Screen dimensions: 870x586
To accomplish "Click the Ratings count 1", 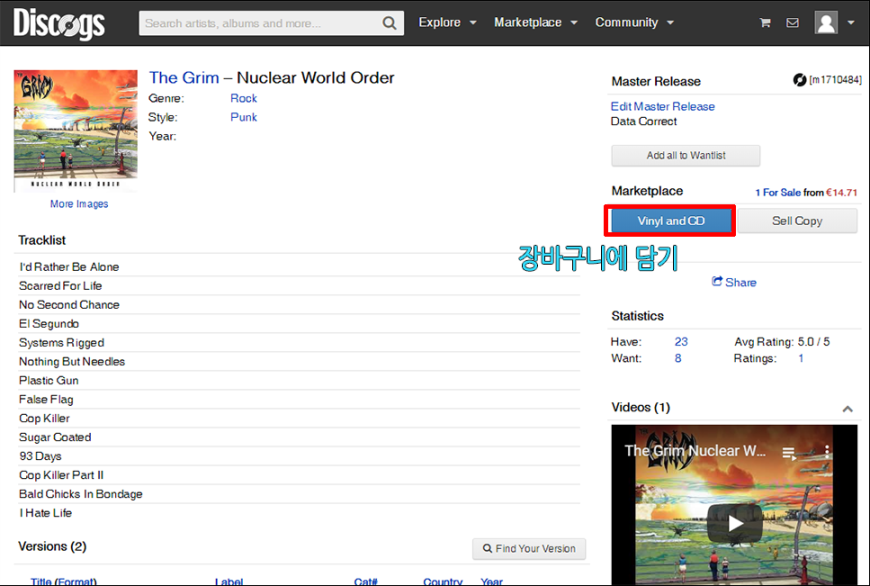I will click(x=801, y=358).
